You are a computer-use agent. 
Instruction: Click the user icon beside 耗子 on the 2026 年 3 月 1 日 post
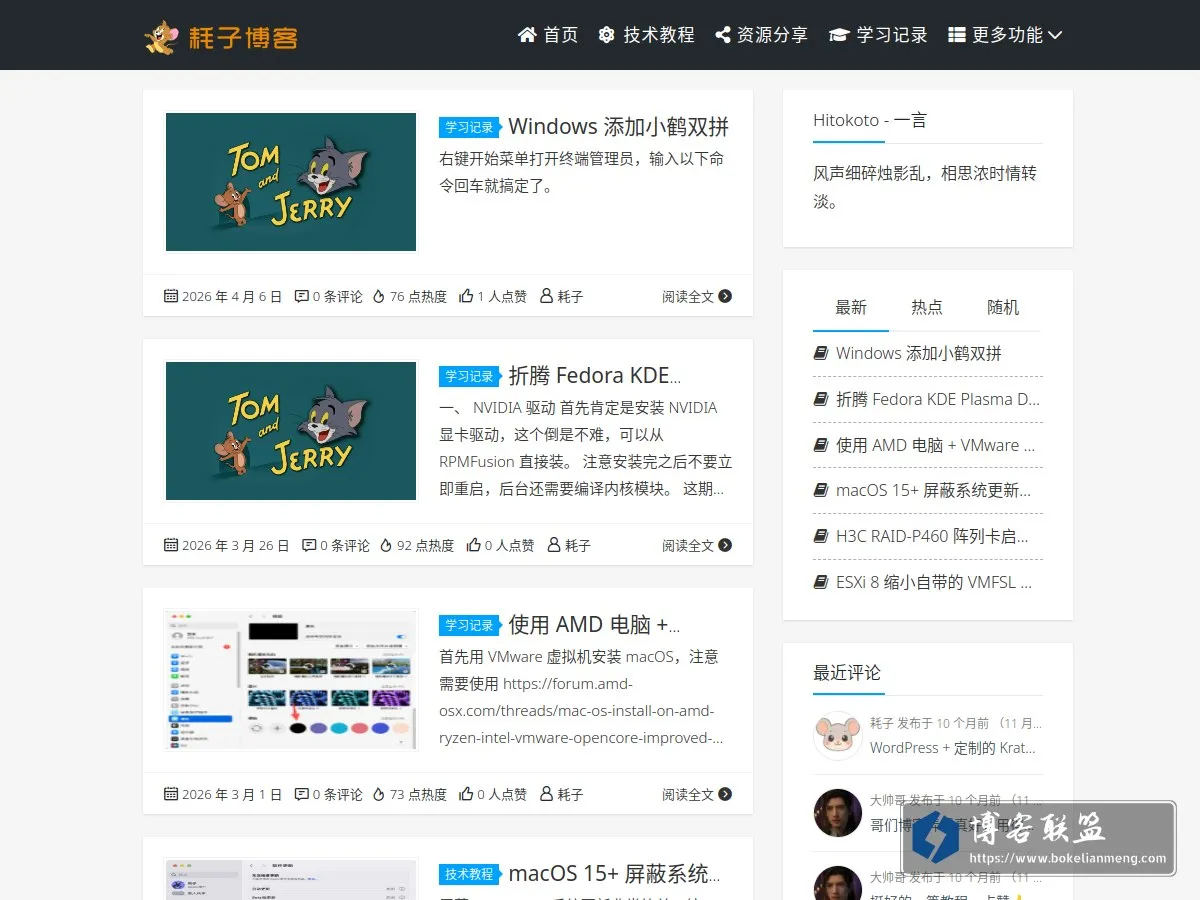546,794
